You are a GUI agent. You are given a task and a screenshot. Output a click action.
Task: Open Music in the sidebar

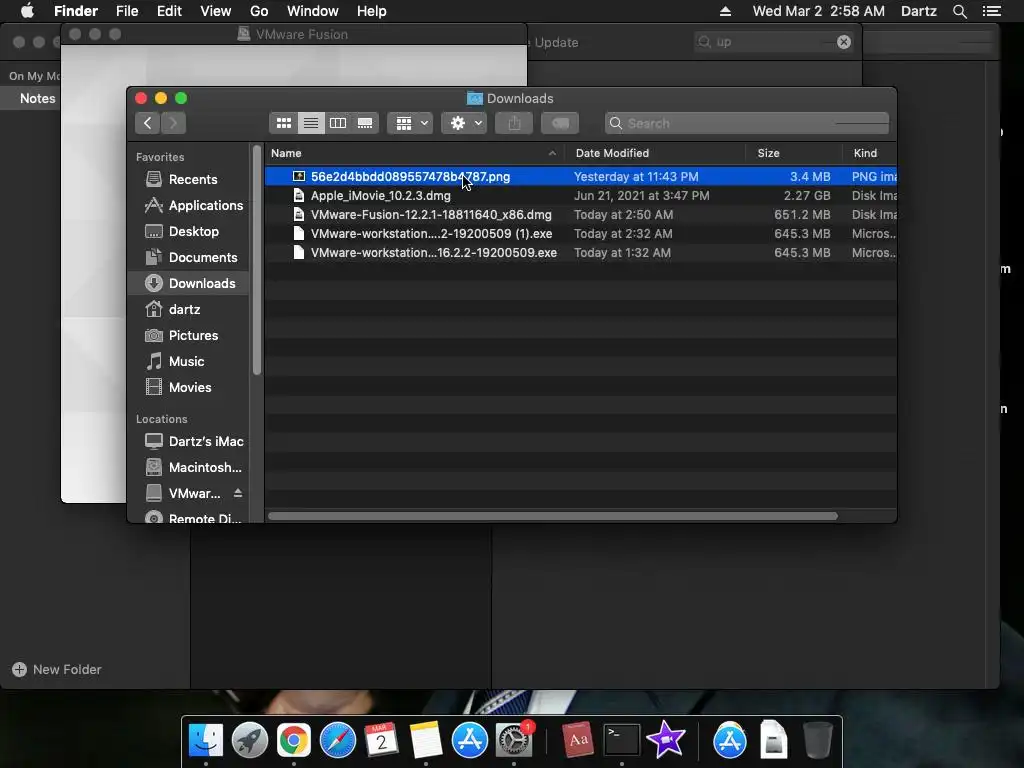(x=189, y=361)
